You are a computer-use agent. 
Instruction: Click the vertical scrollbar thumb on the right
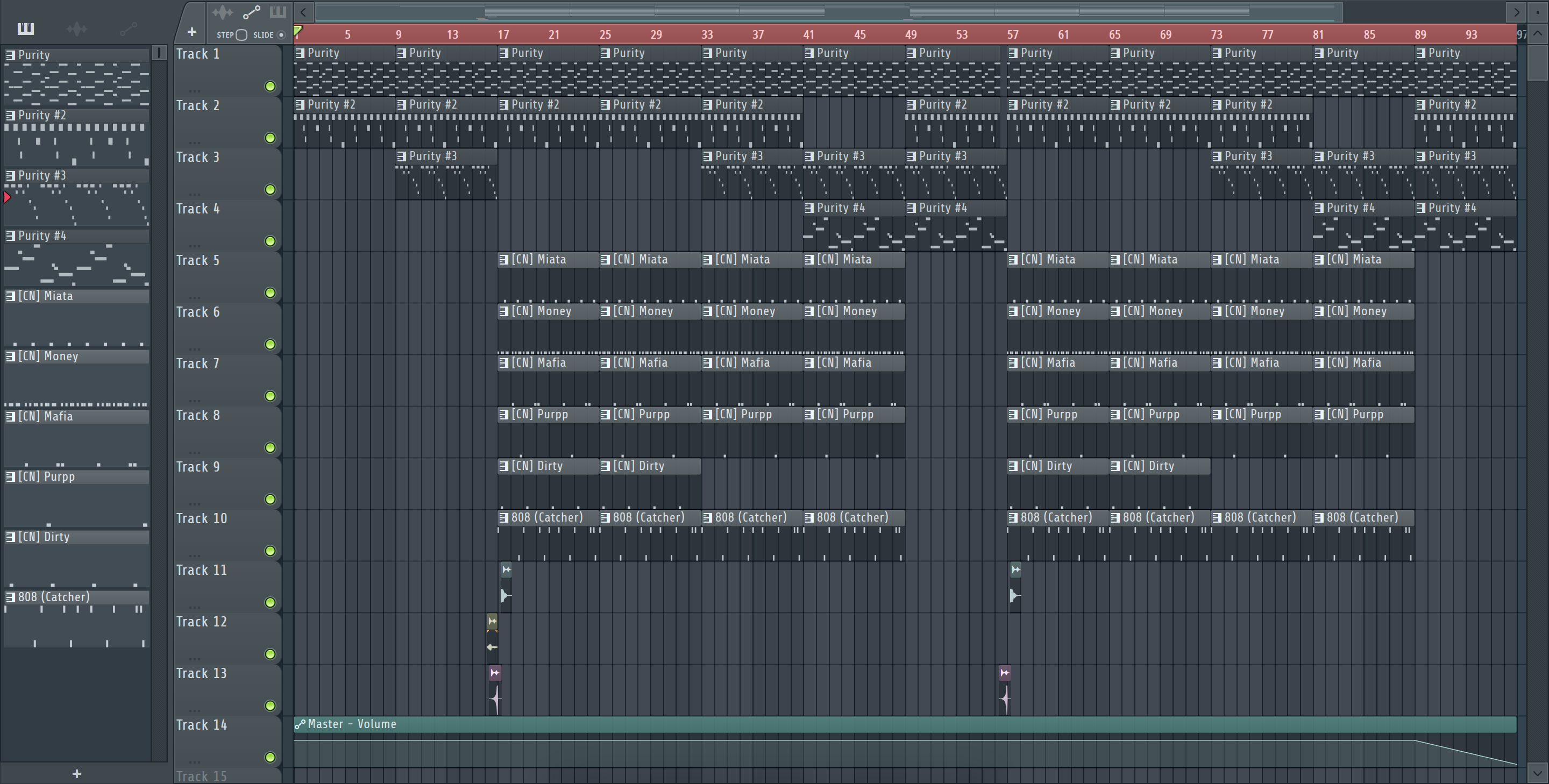1538,61
